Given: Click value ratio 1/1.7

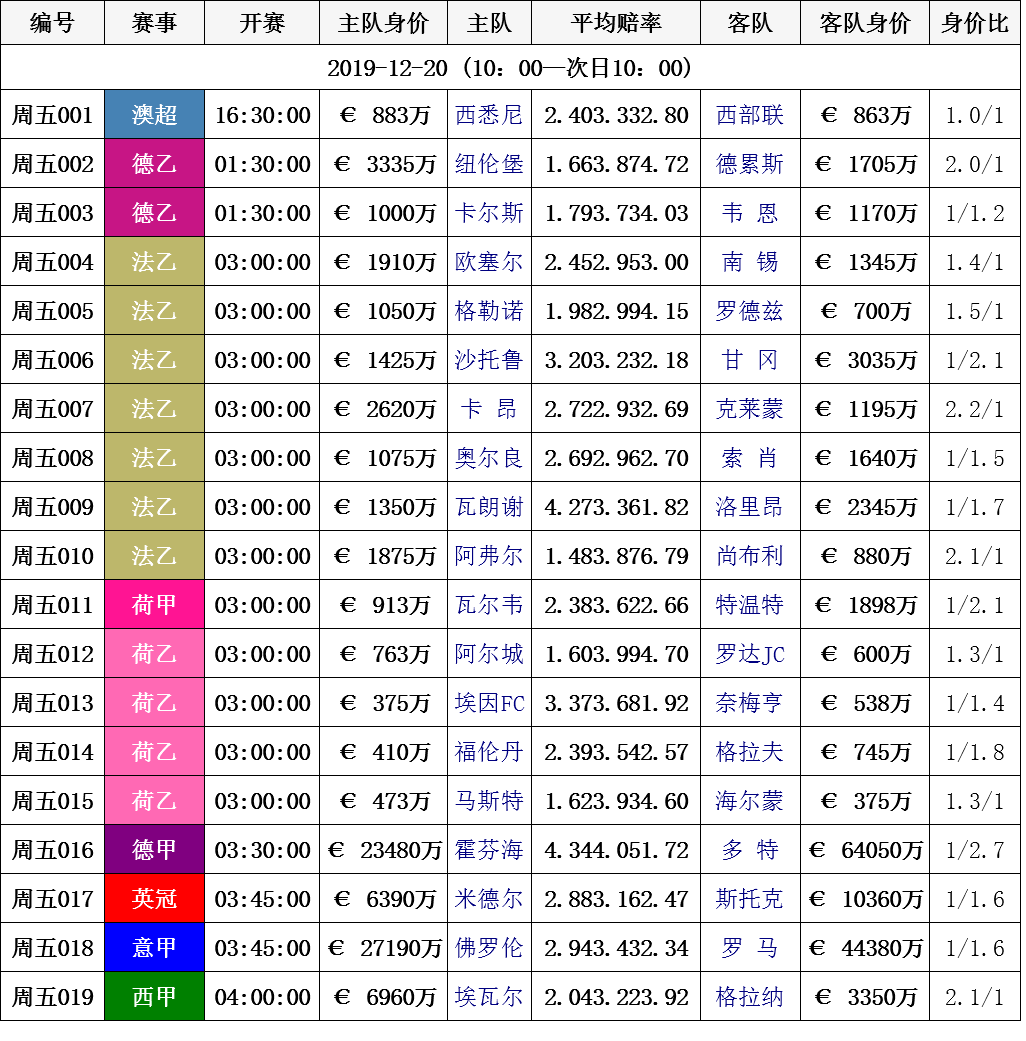Looking at the screenshot, I should [974, 507].
